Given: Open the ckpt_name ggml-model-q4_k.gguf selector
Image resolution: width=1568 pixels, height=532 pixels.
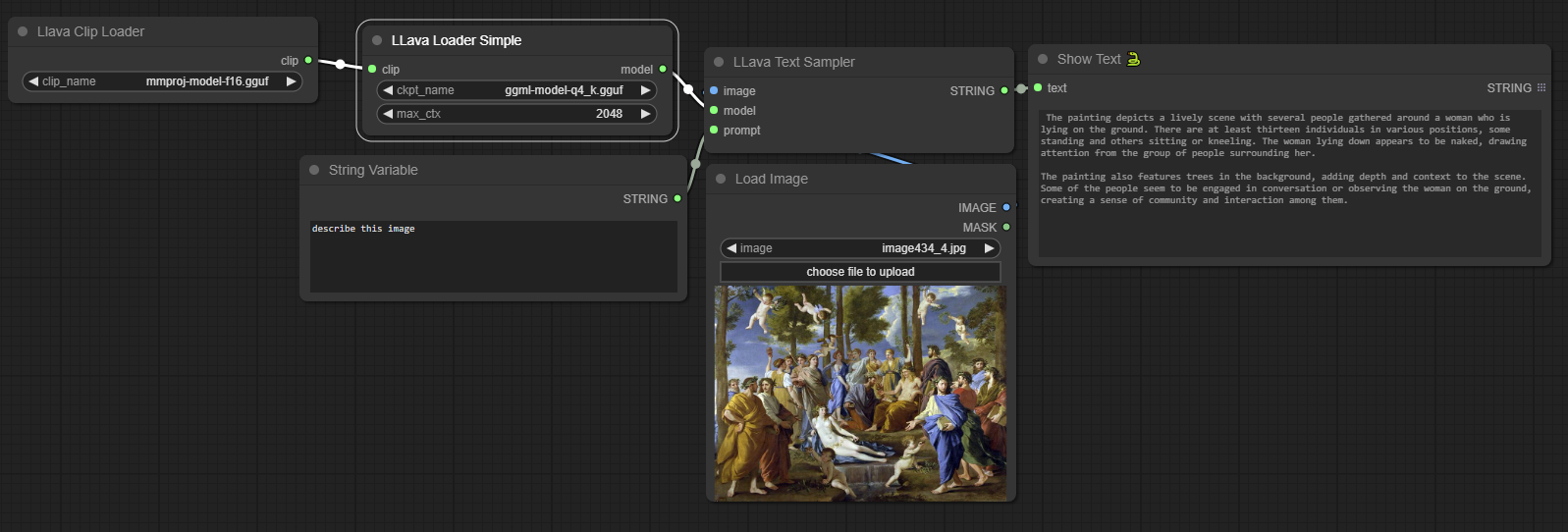Looking at the screenshot, I should pyautogui.click(x=516, y=90).
